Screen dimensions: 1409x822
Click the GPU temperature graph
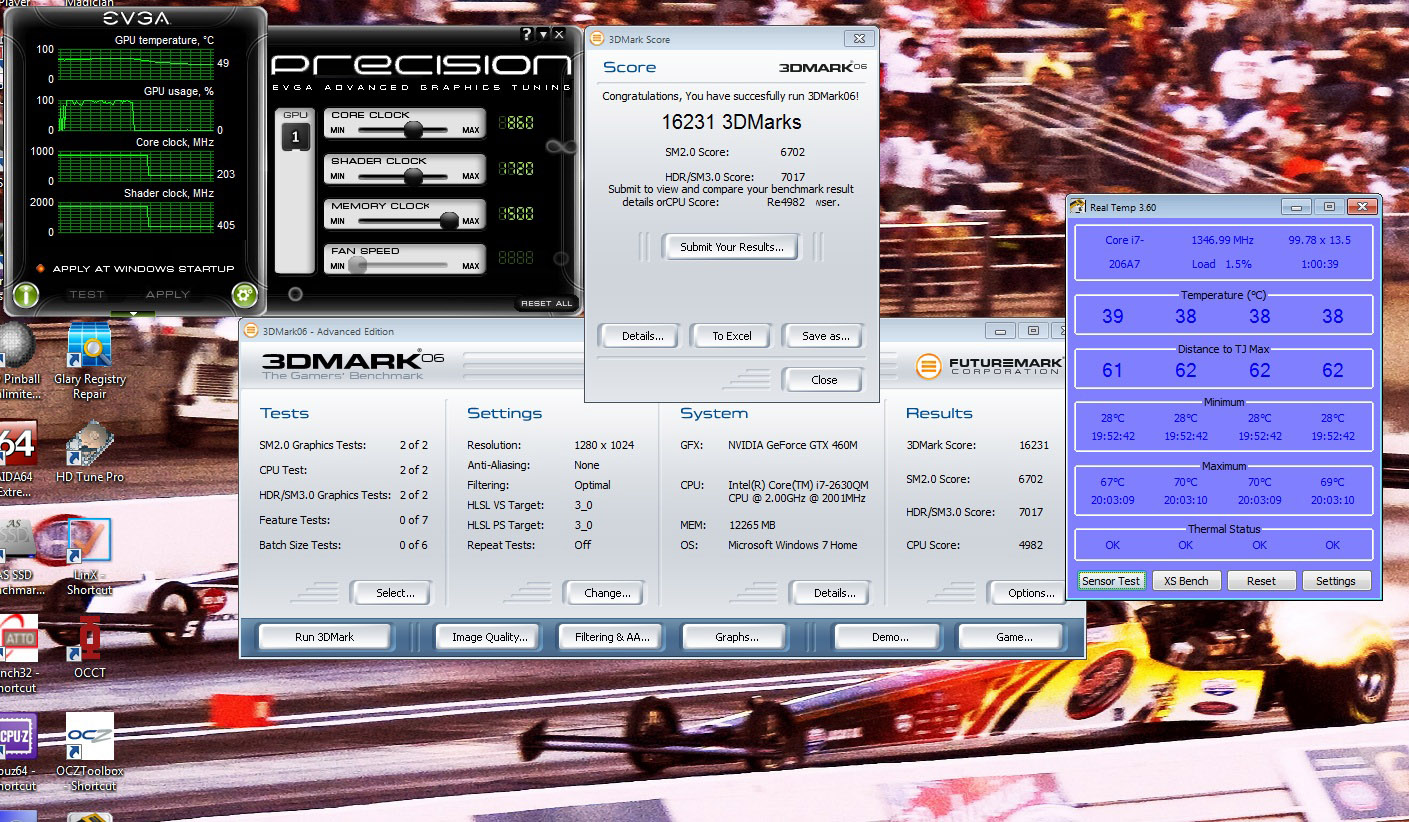(x=136, y=62)
